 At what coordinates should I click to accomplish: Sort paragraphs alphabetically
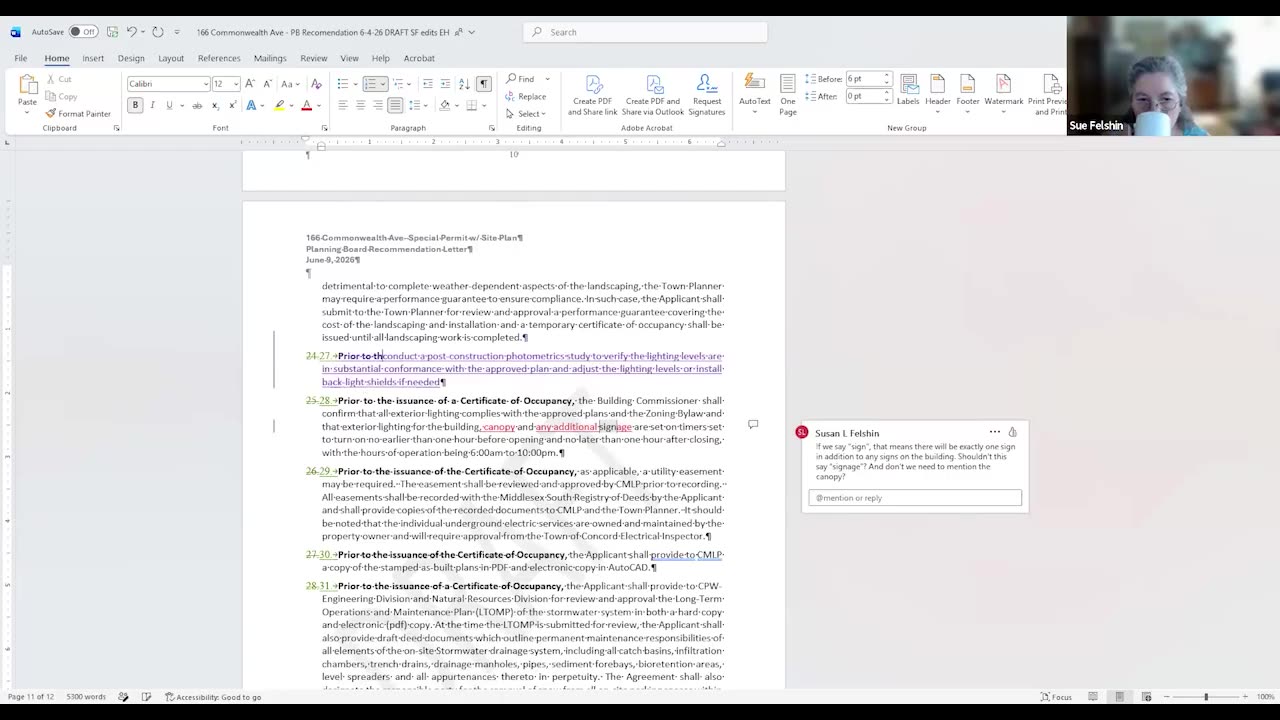point(464,84)
